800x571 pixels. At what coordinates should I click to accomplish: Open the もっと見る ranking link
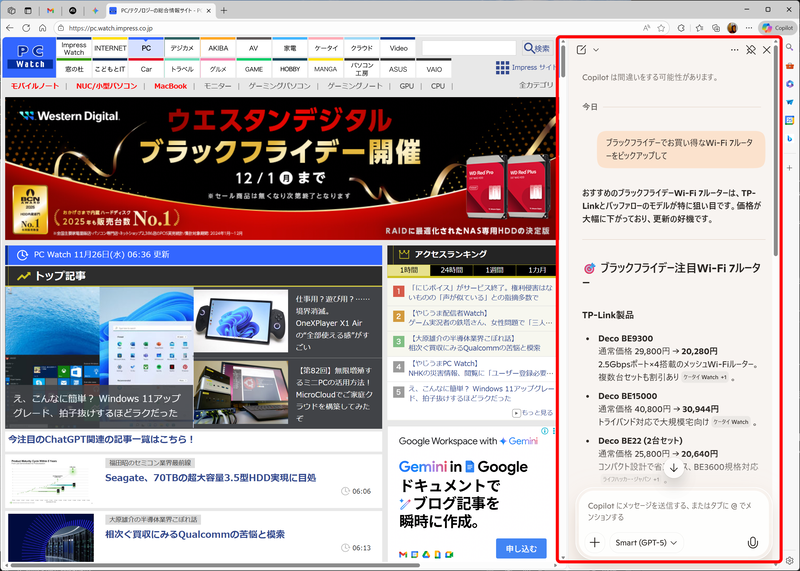533,413
